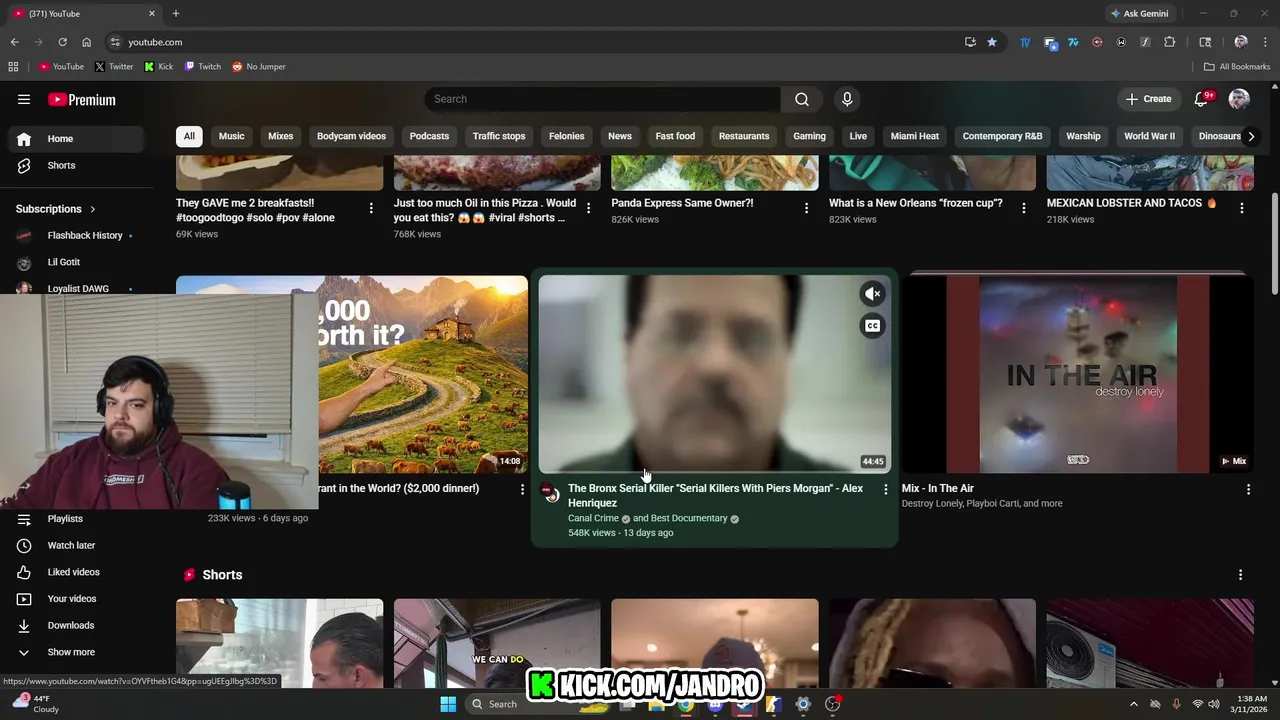1280x720 pixels.
Task: Open the Chrome extensions puzzle icon
Action: [x=1170, y=42]
